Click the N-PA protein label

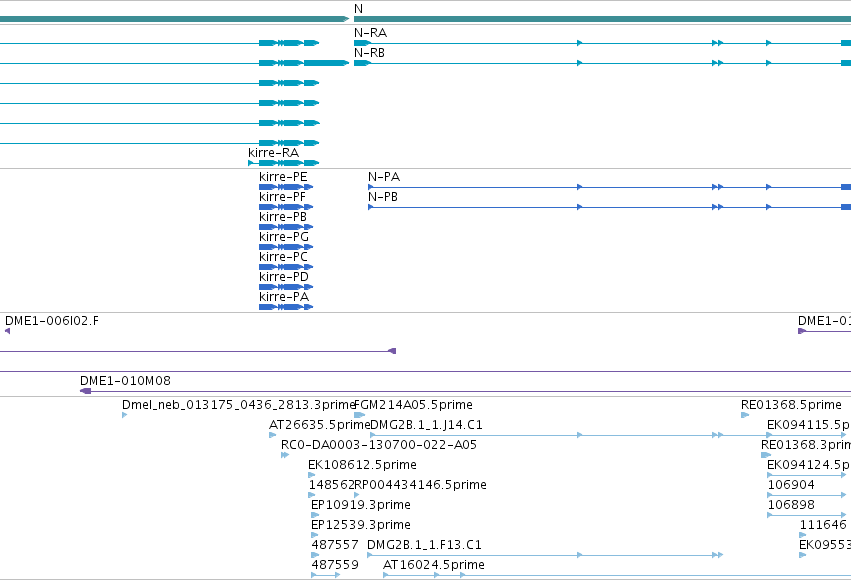[x=384, y=177]
